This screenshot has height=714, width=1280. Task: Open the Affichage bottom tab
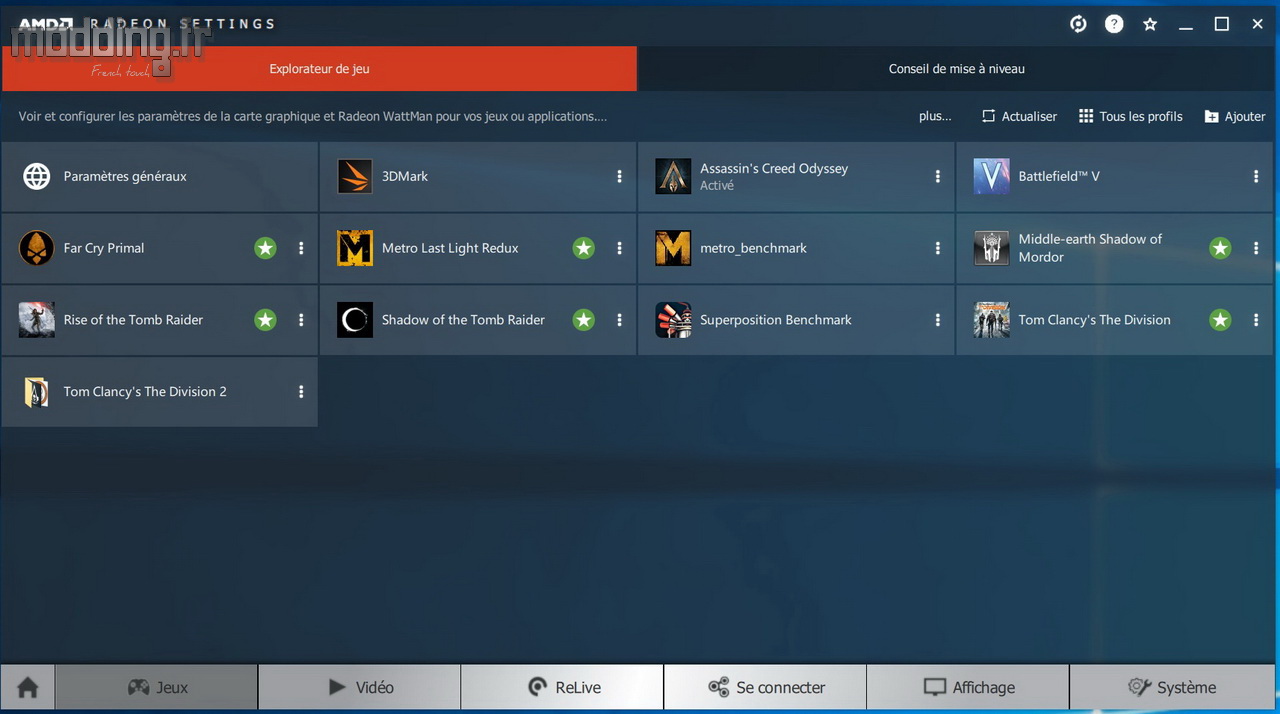(968, 687)
